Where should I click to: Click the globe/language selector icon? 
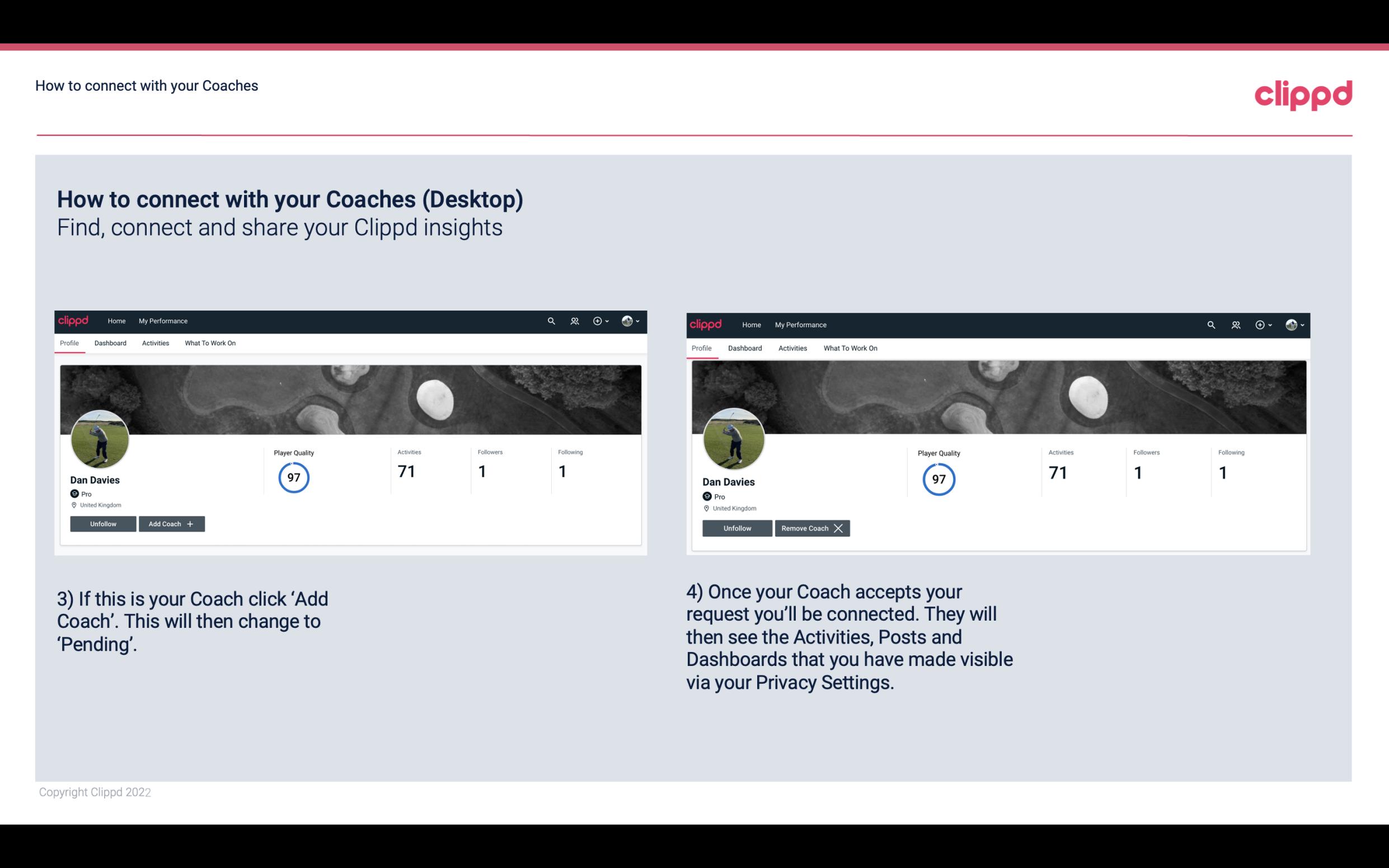[x=627, y=320]
